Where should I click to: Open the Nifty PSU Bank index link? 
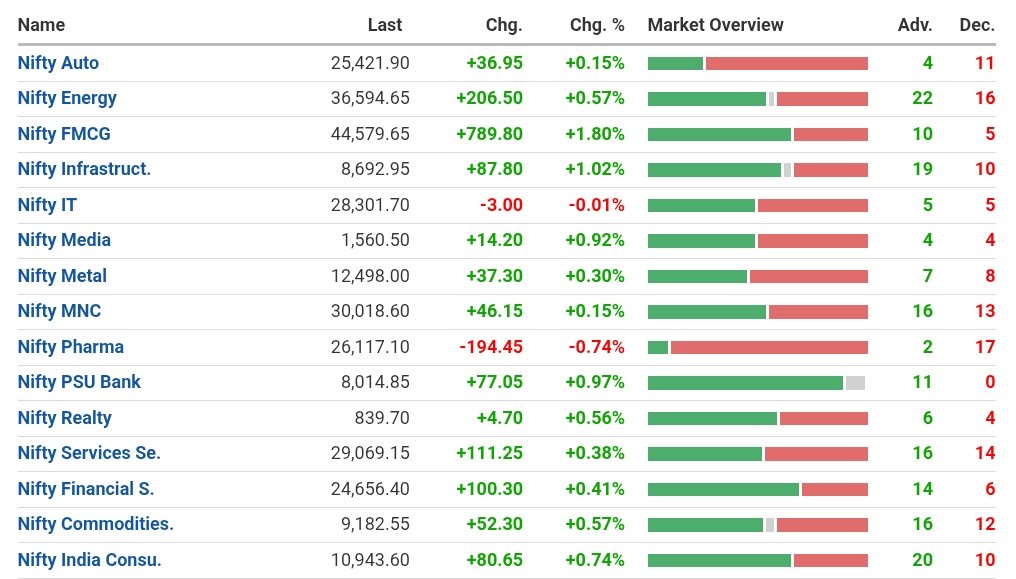79,382
